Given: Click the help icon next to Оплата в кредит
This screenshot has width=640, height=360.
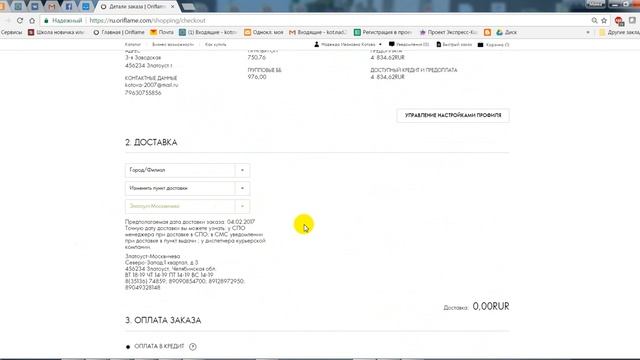Looking at the screenshot, I should pos(193,347).
